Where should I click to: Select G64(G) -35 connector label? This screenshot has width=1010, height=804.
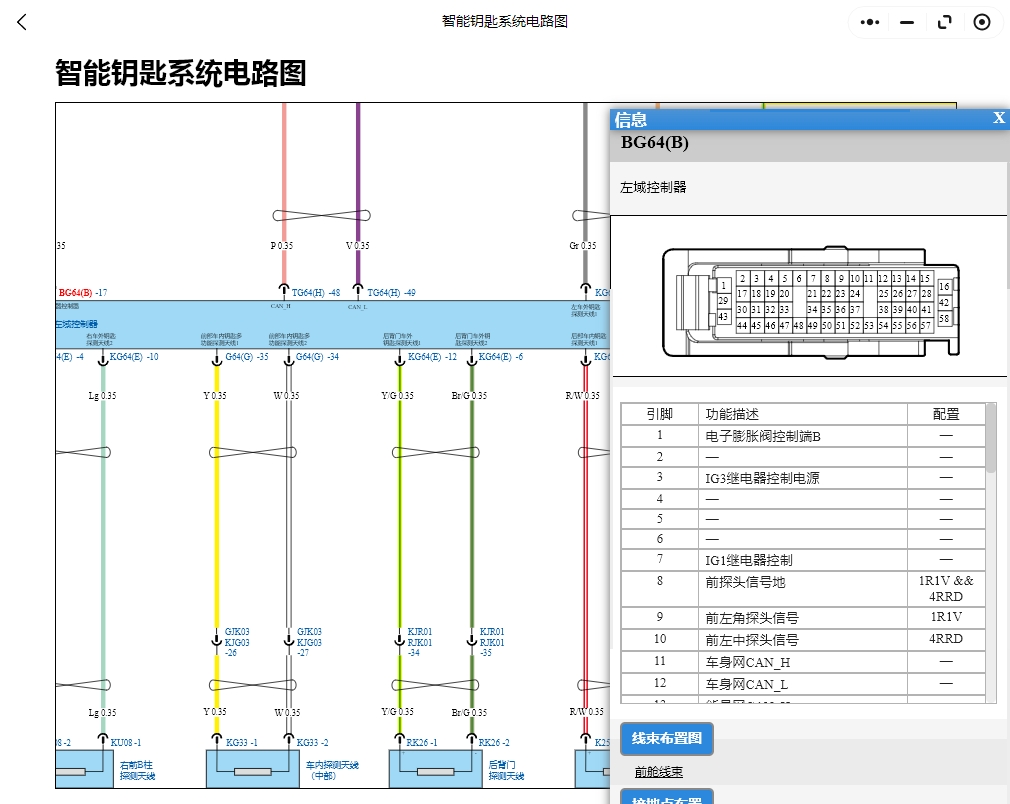(x=247, y=356)
